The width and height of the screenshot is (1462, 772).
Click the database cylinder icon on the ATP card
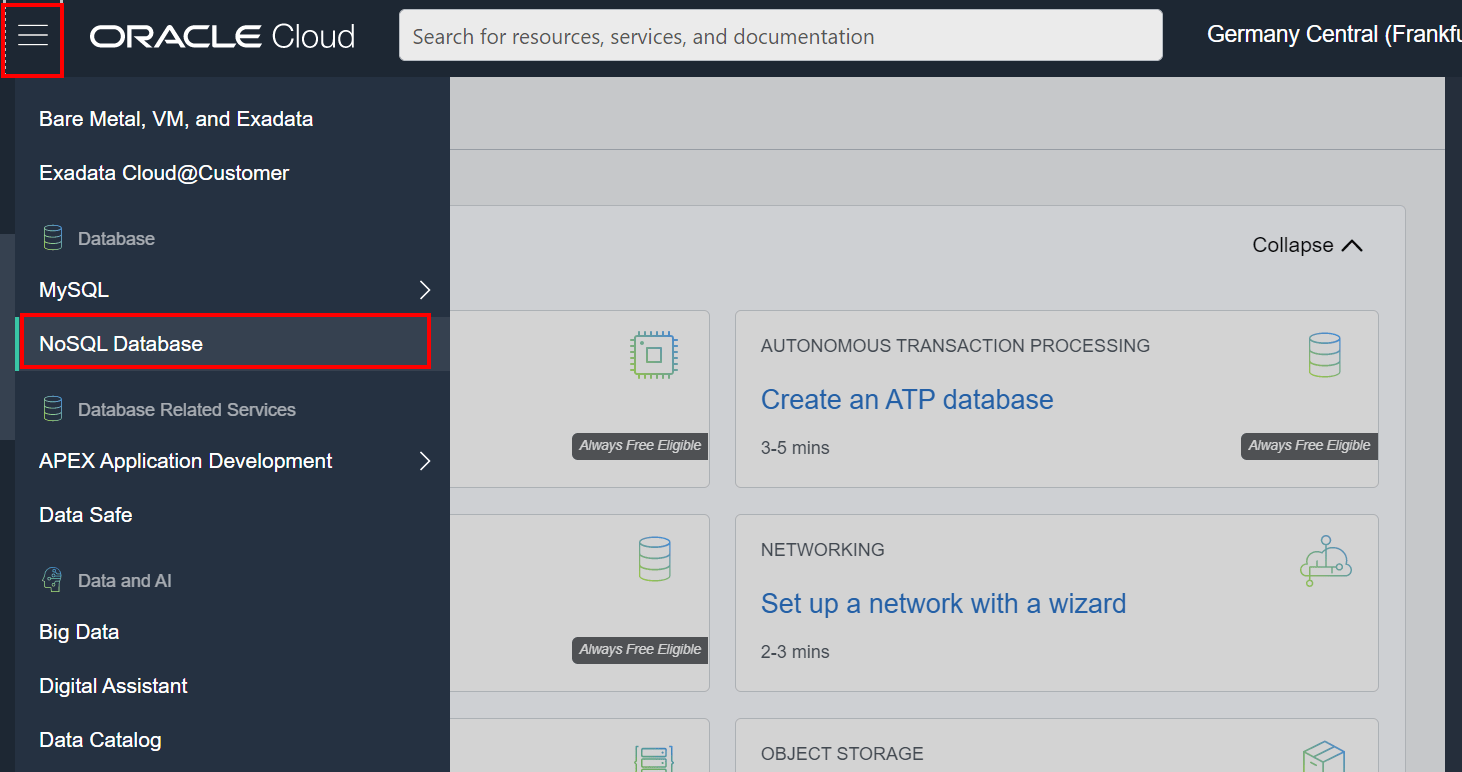click(1325, 354)
